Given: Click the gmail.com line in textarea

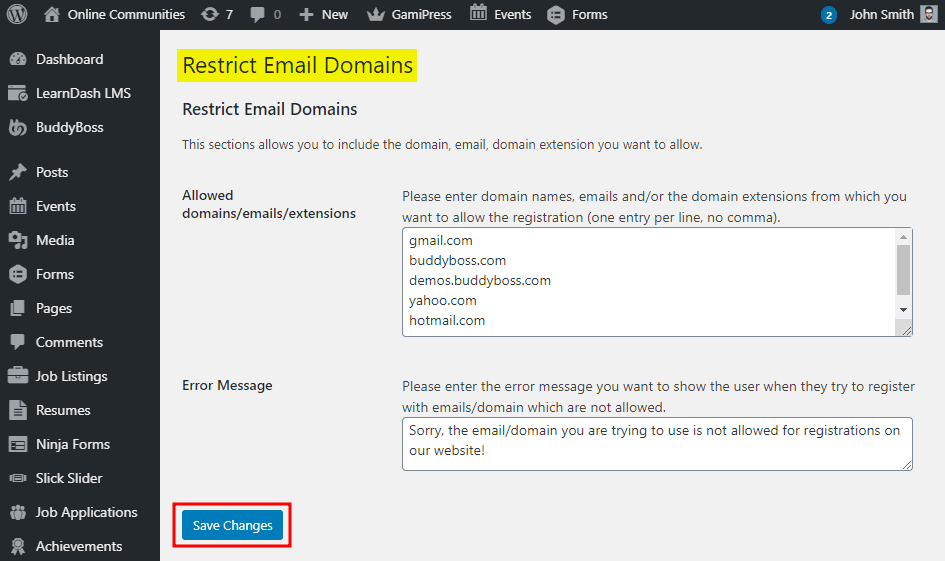Looking at the screenshot, I should [x=441, y=240].
